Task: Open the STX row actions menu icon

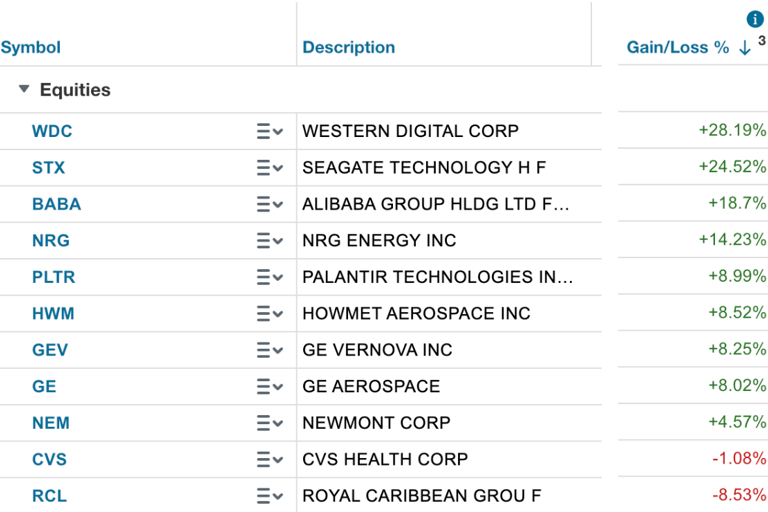Action: pyautogui.click(x=269, y=168)
